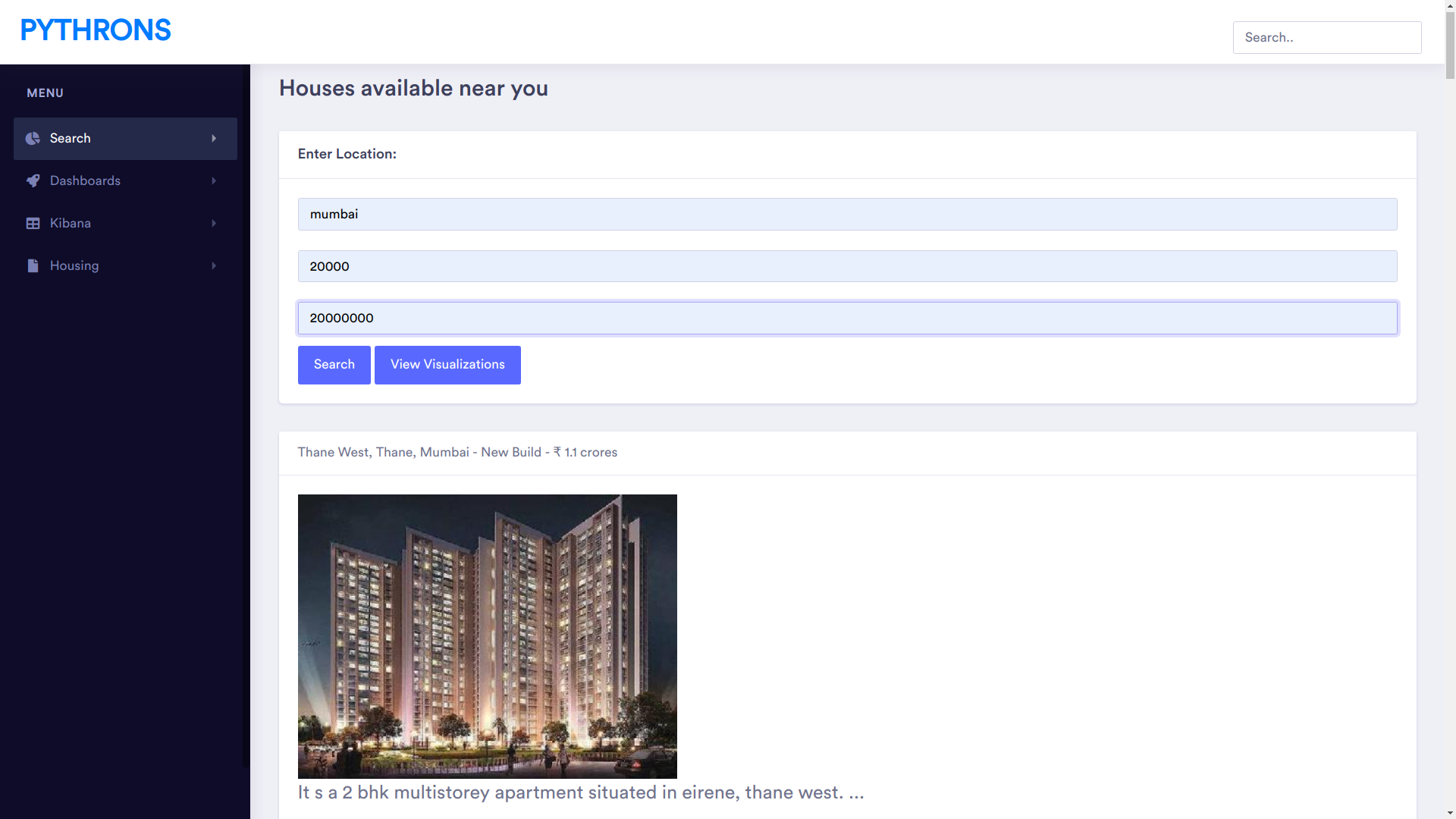Click the minimum price field showing 20000
The height and width of the screenshot is (819, 1456).
(847, 266)
